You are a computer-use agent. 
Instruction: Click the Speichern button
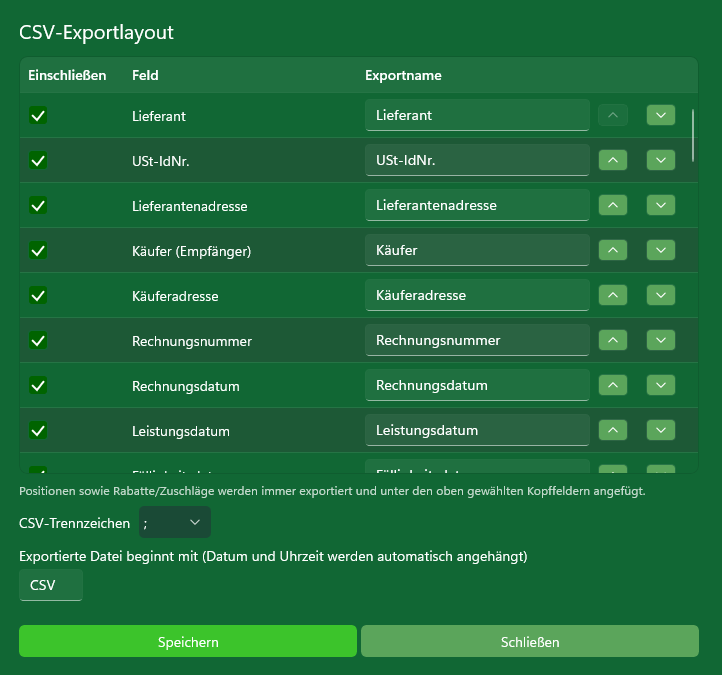pos(188,641)
